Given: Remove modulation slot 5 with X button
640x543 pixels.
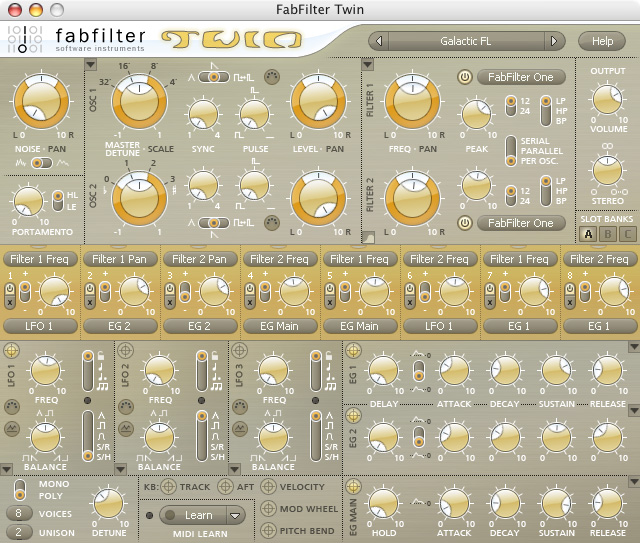Looking at the screenshot, I should click(x=330, y=303).
